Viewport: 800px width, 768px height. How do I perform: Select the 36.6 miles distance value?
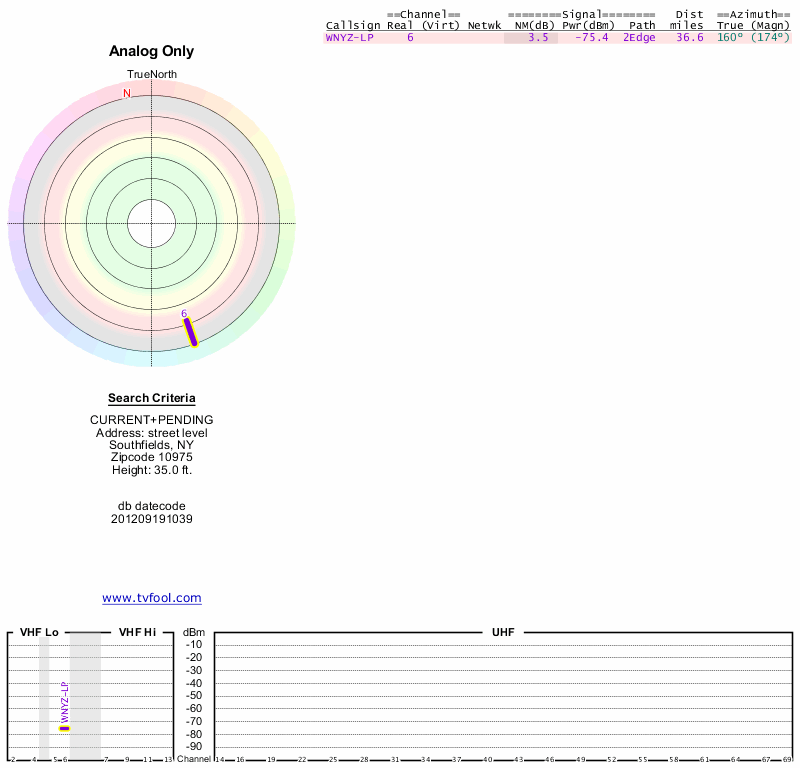[x=689, y=37]
